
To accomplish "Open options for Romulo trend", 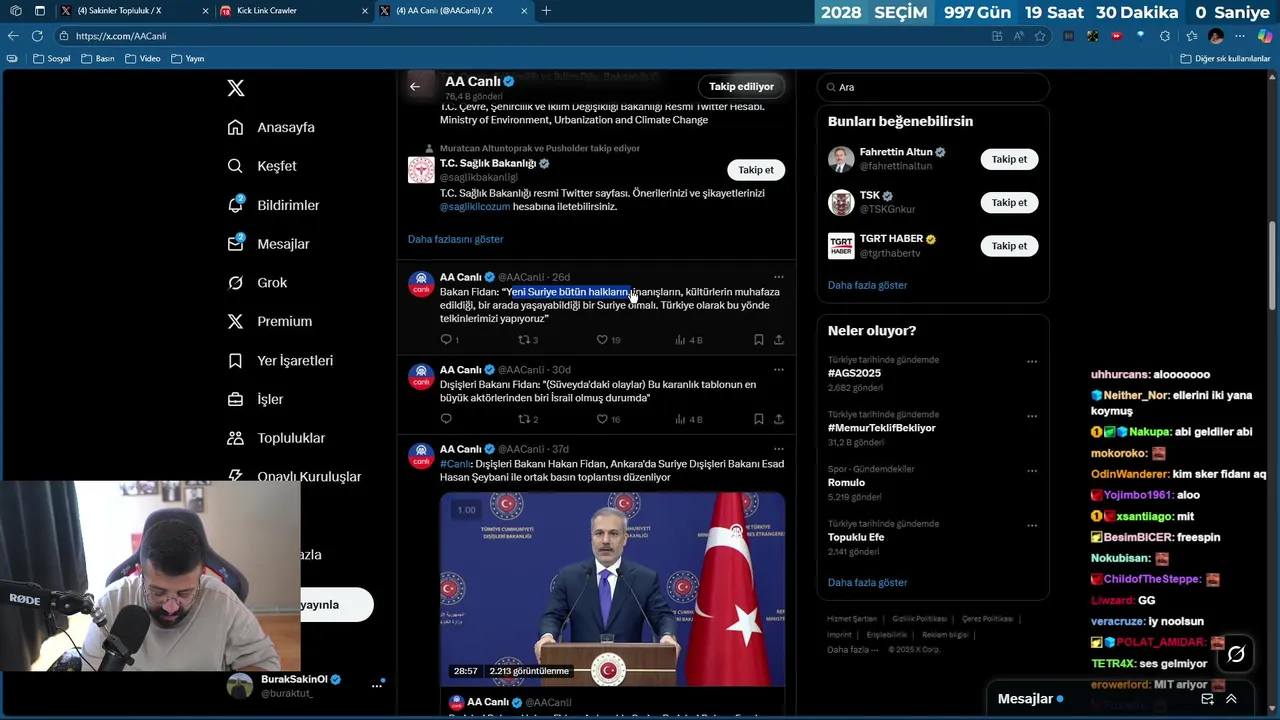I will coord(1032,470).
